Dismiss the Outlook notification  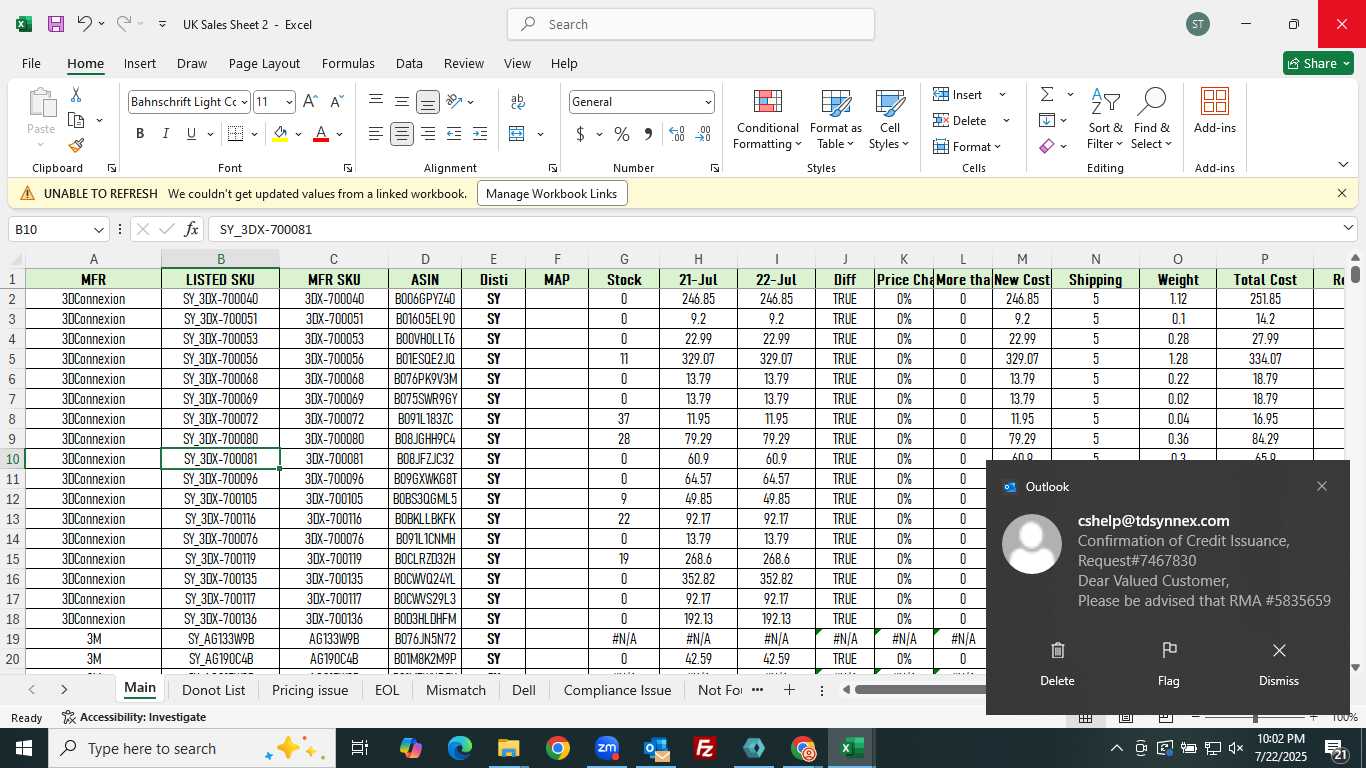click(x=1278, y=664)
